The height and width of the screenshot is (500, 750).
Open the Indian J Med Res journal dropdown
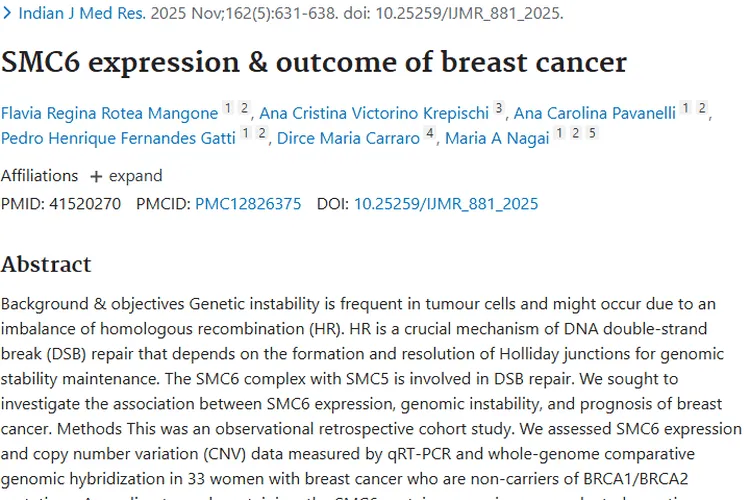coord(82,15)
